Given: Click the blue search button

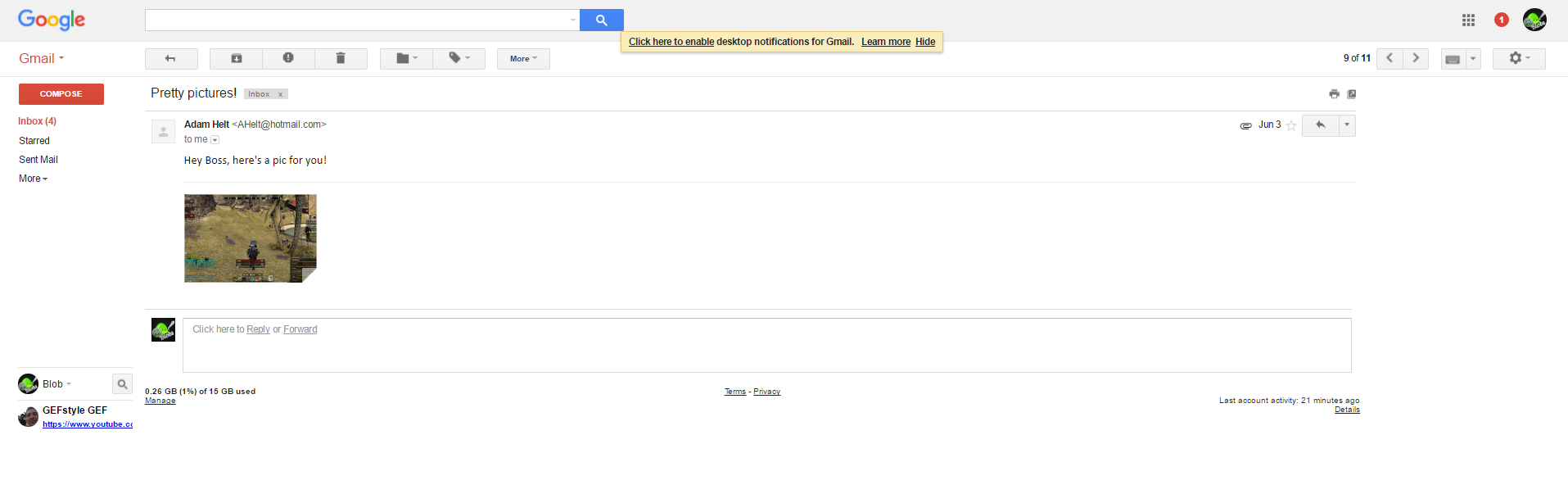Looking at the screenshot, I should pos(601,20).
